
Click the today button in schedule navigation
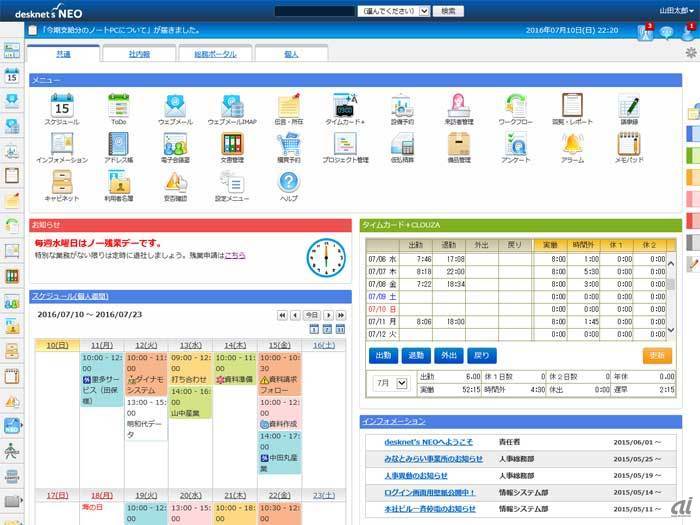coord(312,315)
